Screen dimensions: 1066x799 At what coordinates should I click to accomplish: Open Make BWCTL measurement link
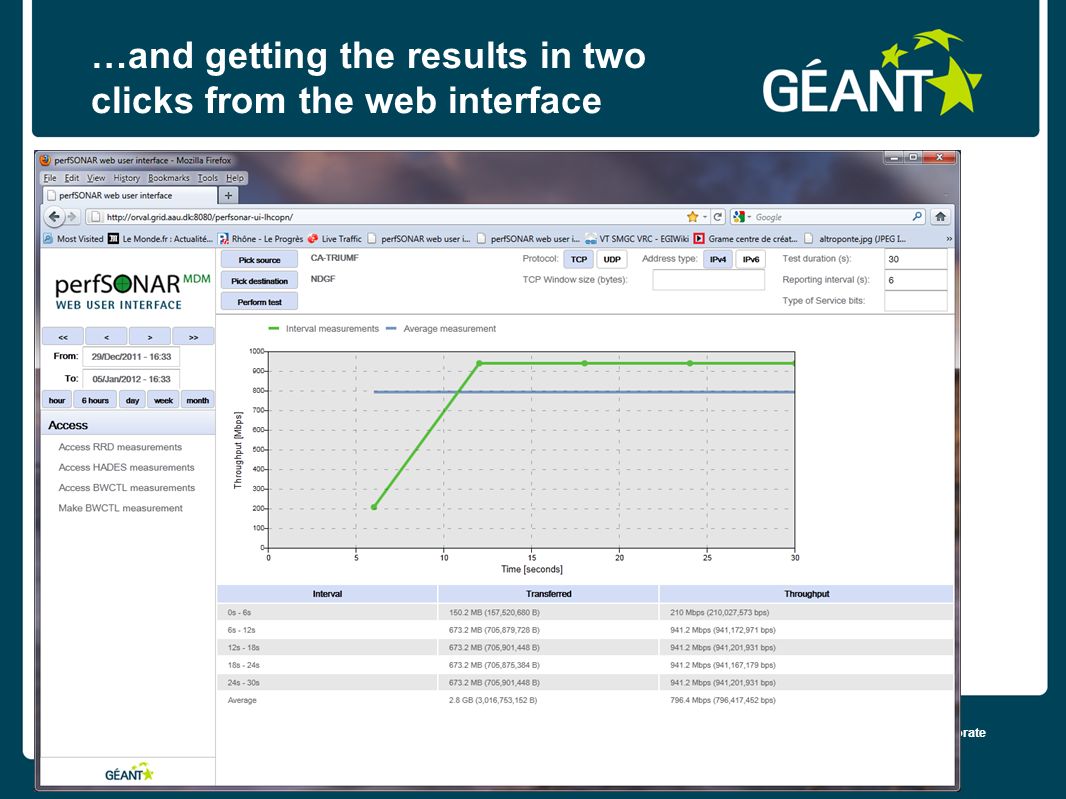click(x=120, y=508)
